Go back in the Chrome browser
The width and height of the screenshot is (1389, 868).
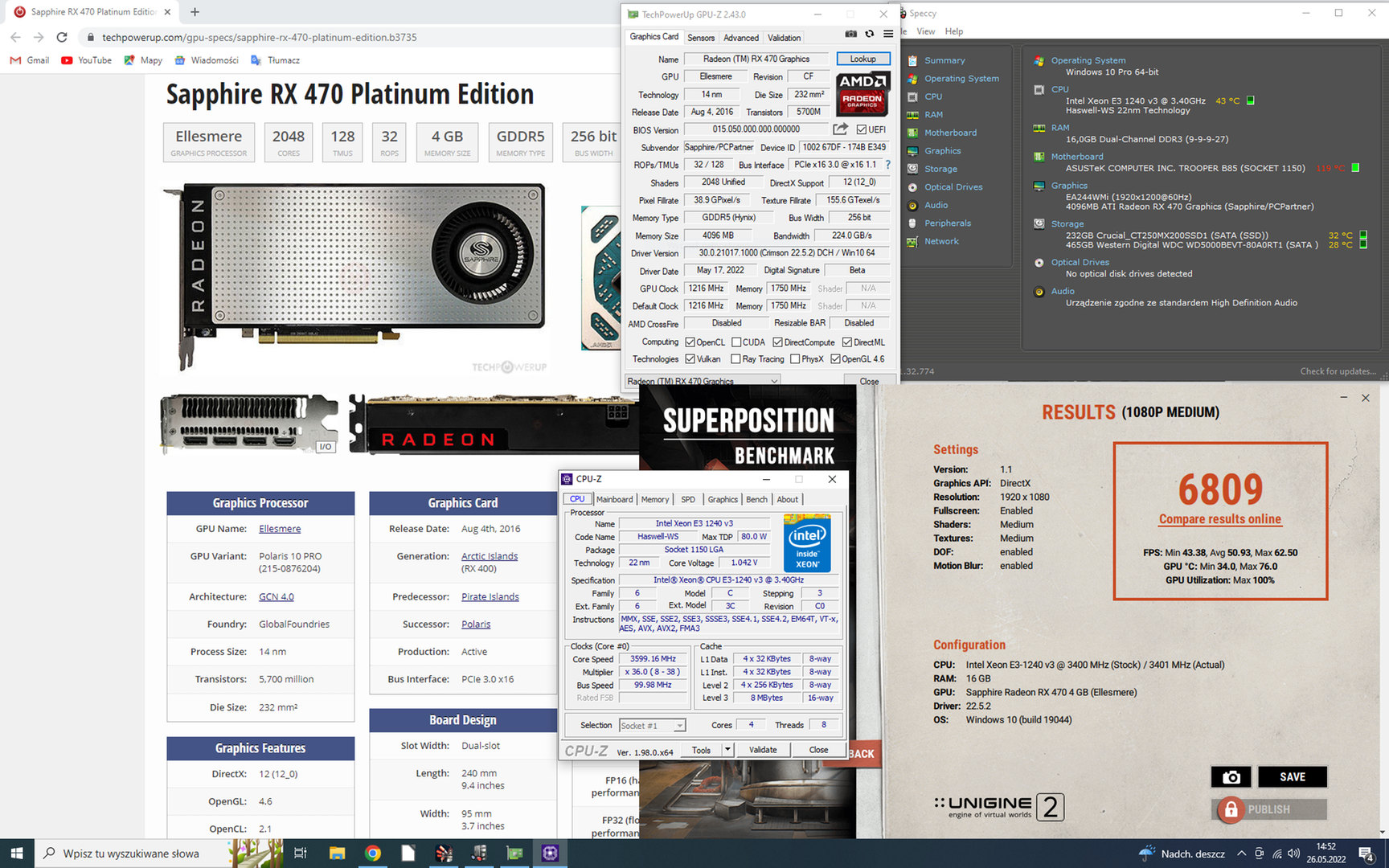(15, 37)
